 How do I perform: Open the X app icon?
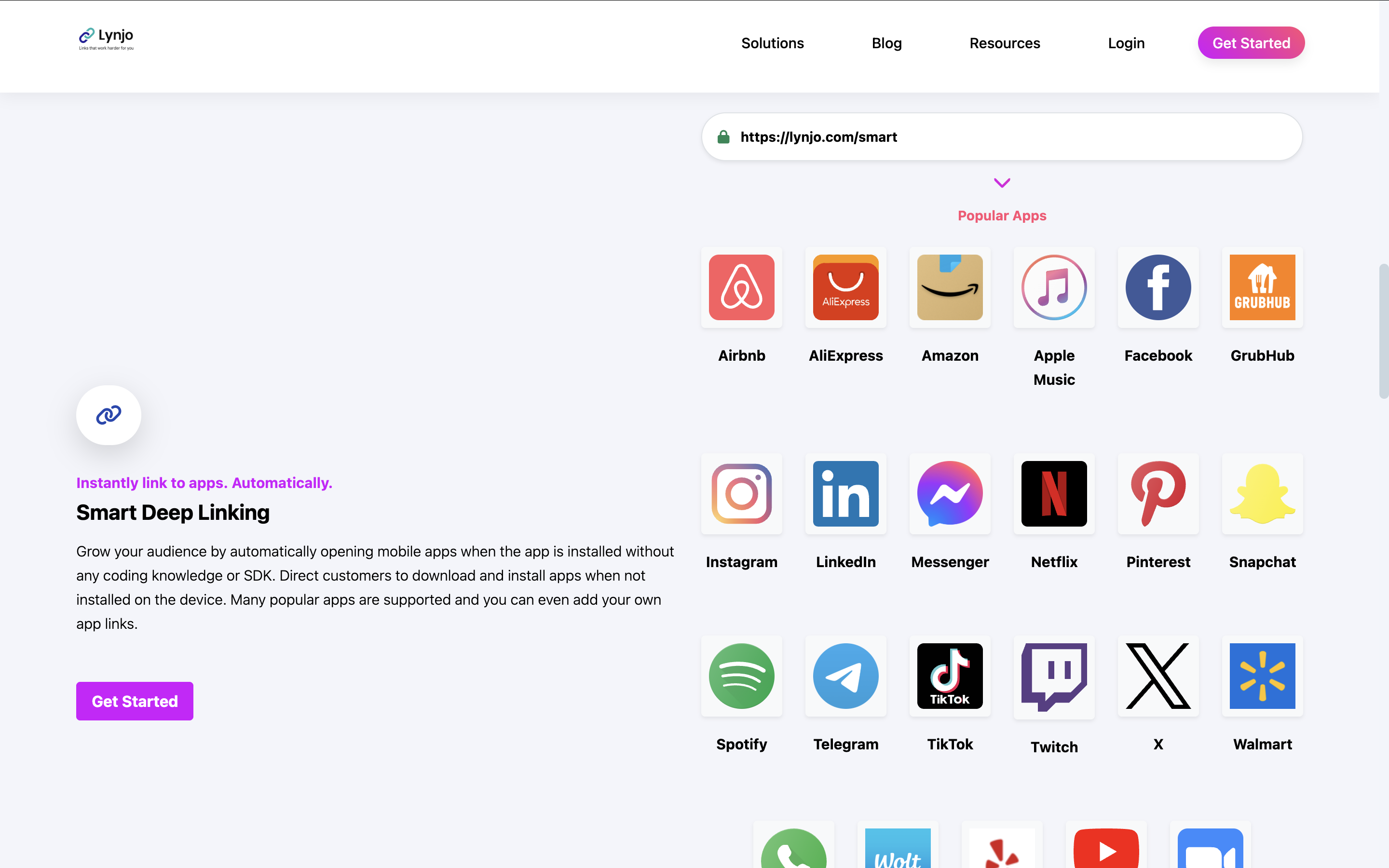(x=1158, y=676)
